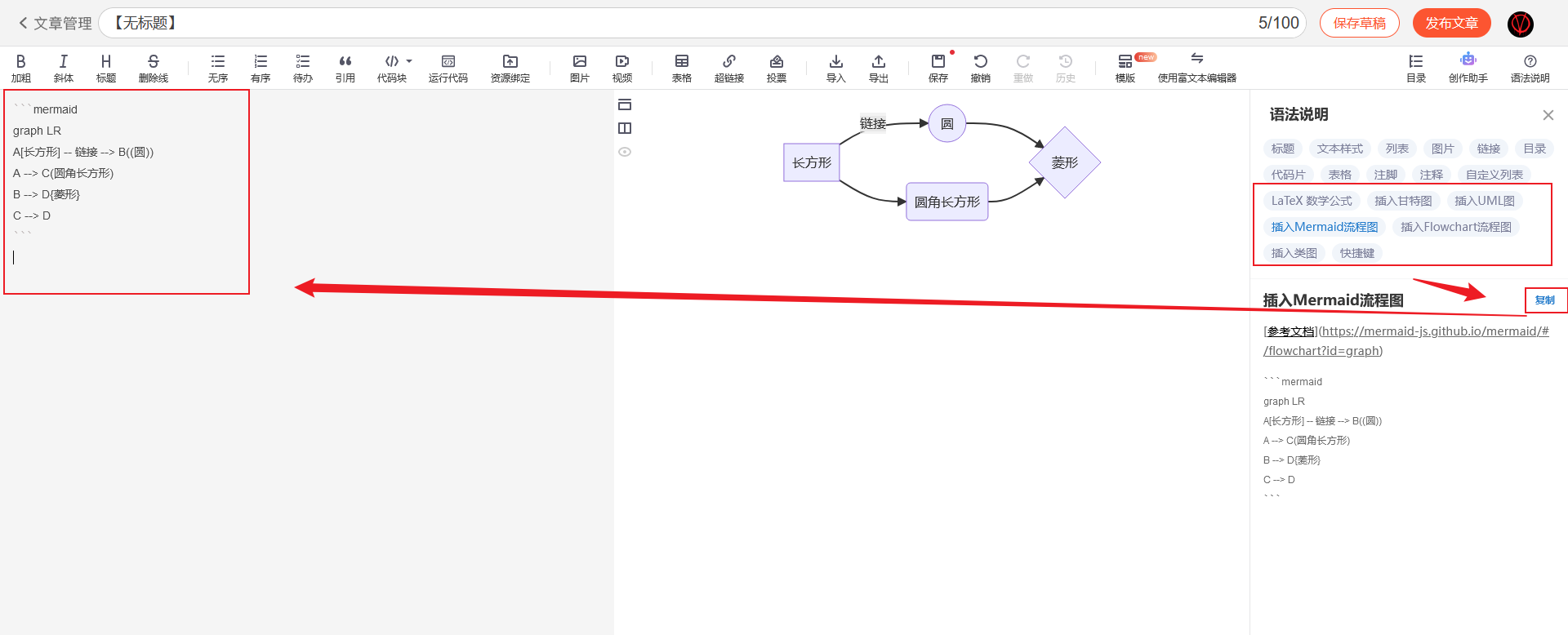The image size is (1568, 635).
Task: Insert code block (代码块)
Action: (392, 68)
